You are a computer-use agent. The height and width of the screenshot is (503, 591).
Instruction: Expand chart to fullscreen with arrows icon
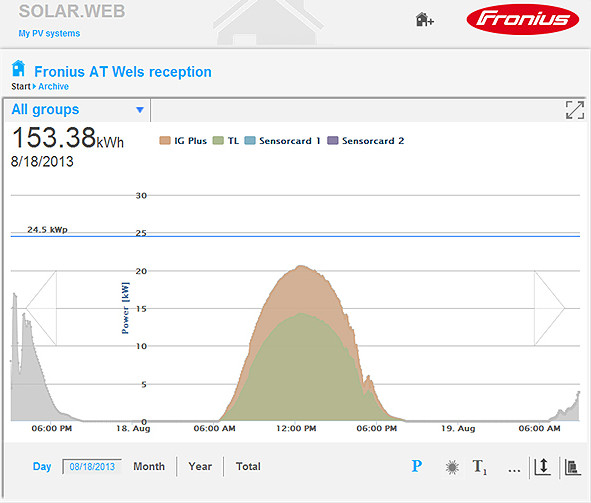coord(575,110)
